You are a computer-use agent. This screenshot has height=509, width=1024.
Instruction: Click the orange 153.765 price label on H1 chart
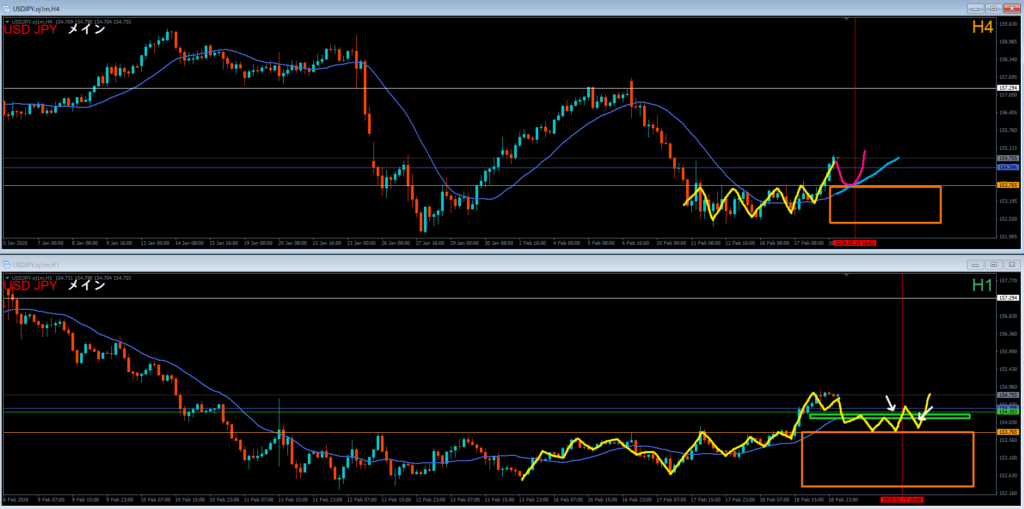1008,432
